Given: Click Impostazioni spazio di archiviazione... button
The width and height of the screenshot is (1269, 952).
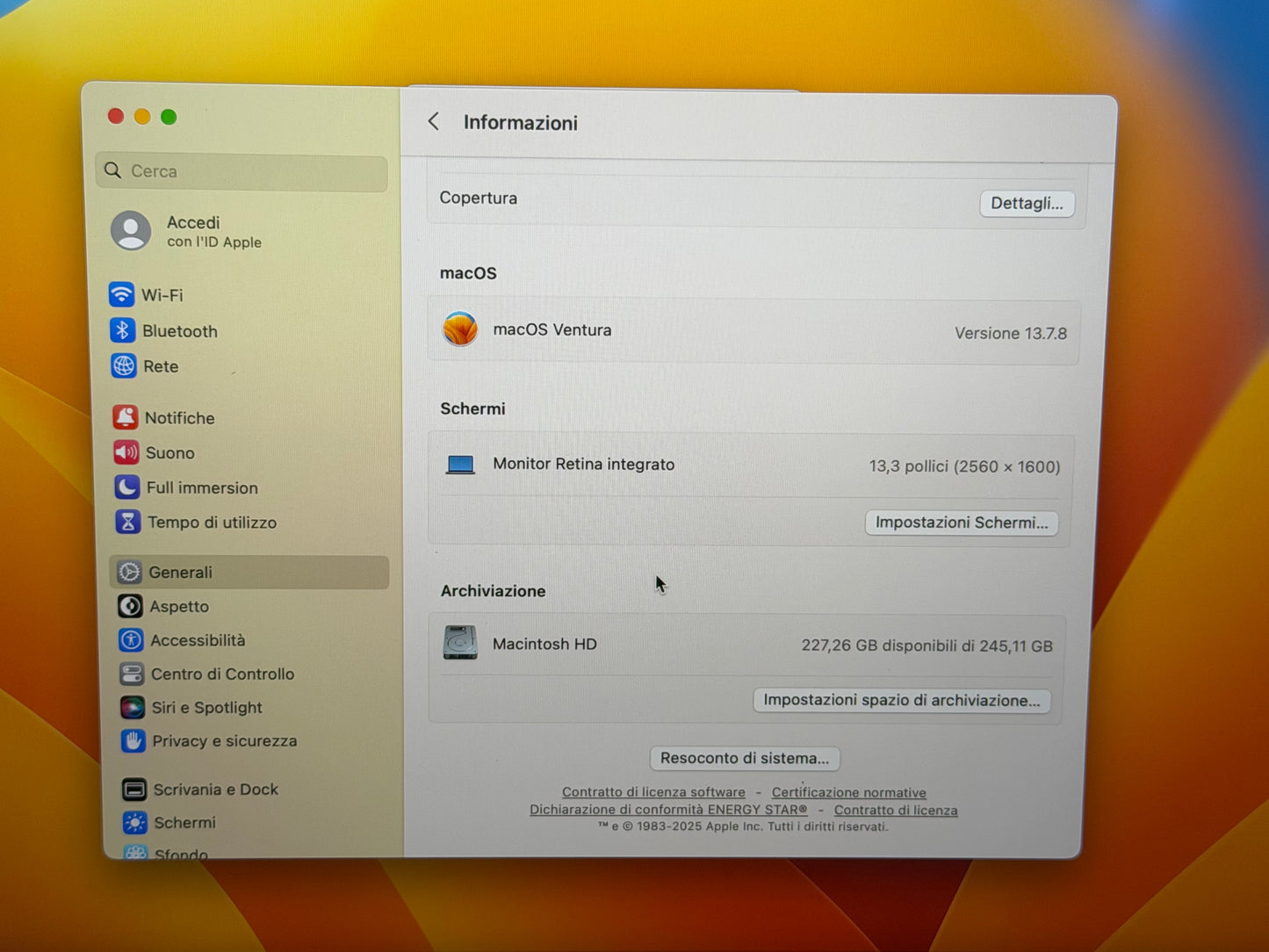Looking at the screenshot, I should 901,700.
